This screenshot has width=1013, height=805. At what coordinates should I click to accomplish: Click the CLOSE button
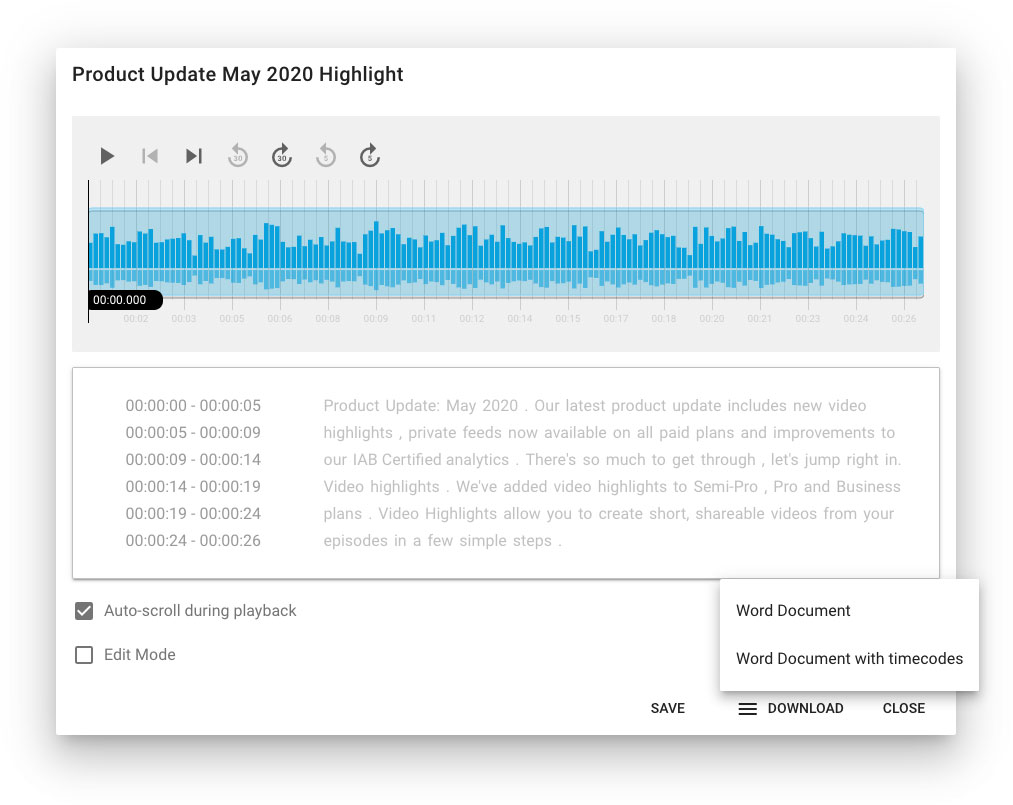point(903,708)
